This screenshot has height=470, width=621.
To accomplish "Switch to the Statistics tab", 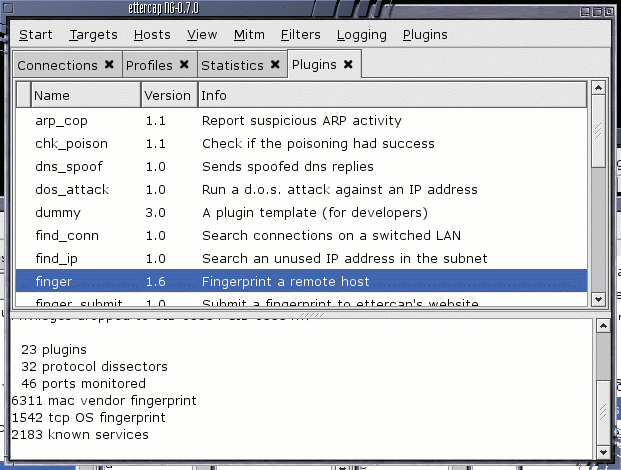I will pyautogui.click(x=232, y=65).
